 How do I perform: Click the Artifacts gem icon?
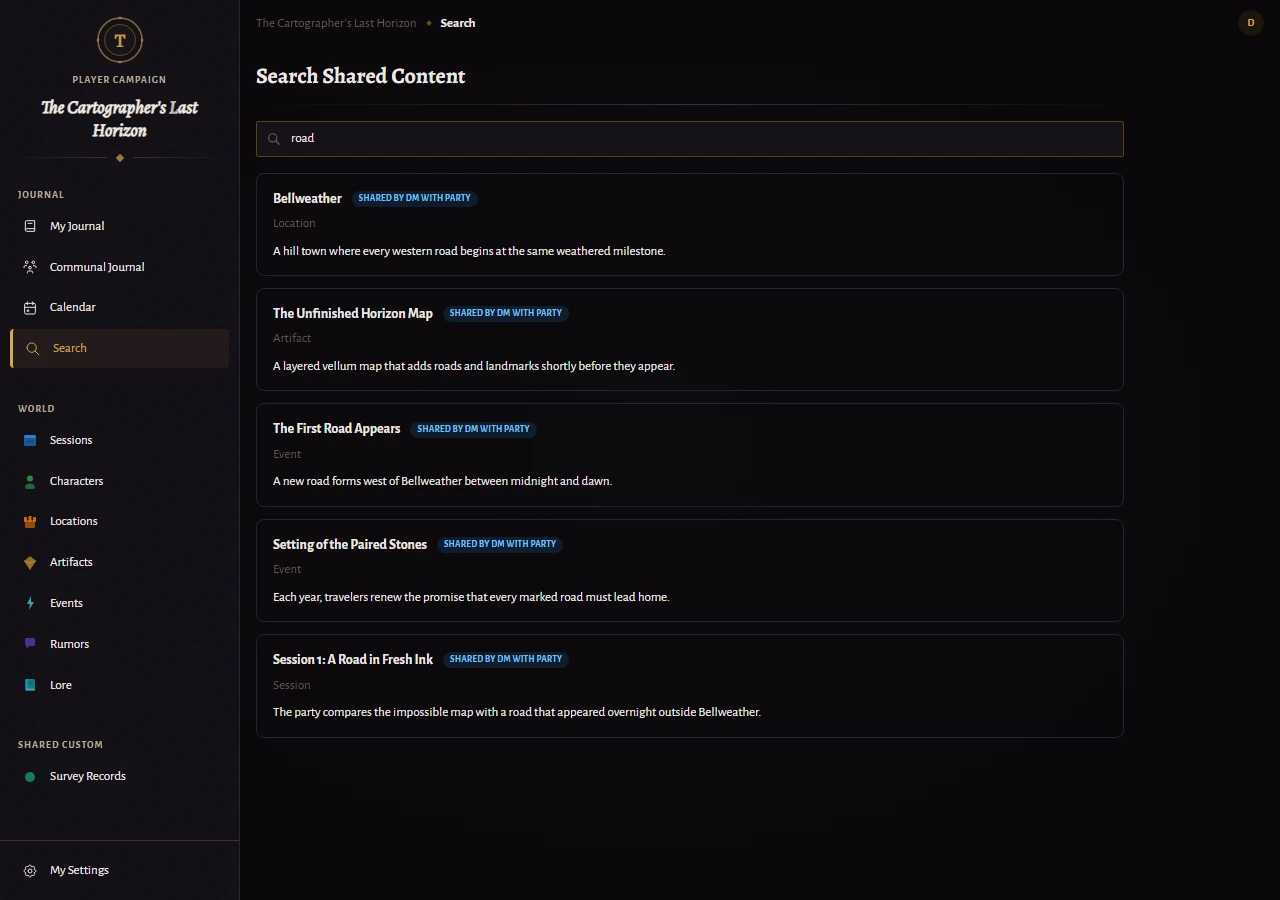(x=30, y=562)
